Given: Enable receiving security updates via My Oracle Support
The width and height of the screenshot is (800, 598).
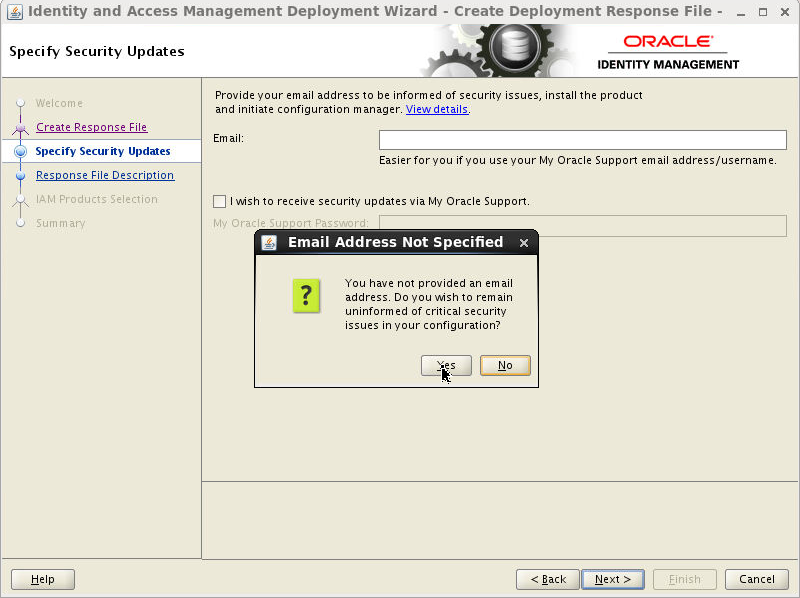Looking at the screenshot, I should tap(219, 202).
